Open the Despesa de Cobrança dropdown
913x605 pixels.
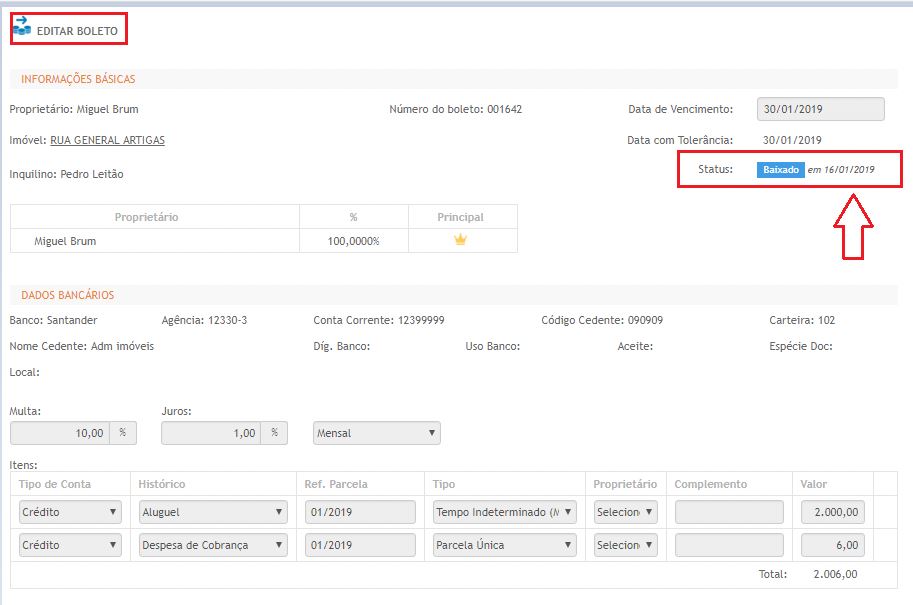point(213,545)
